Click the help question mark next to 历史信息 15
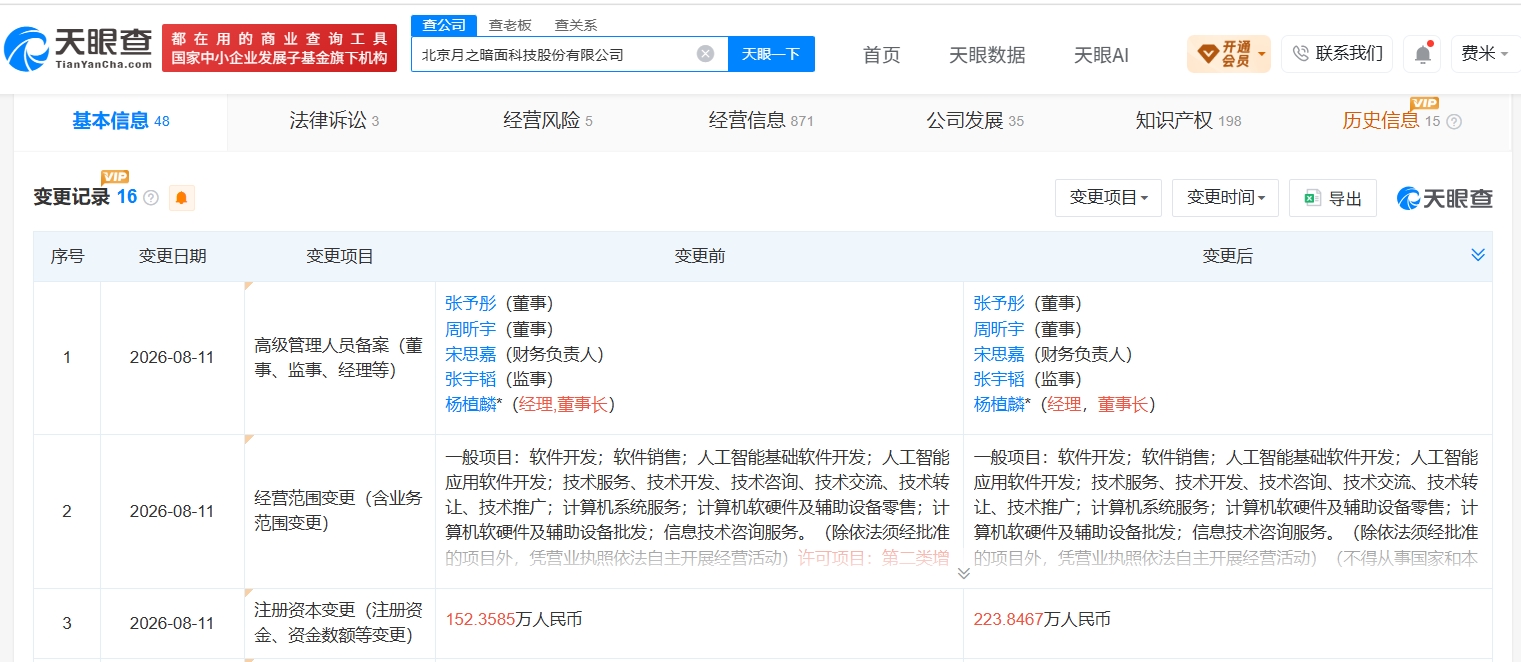1521x662 pixels. click(x=1454, y=121)
